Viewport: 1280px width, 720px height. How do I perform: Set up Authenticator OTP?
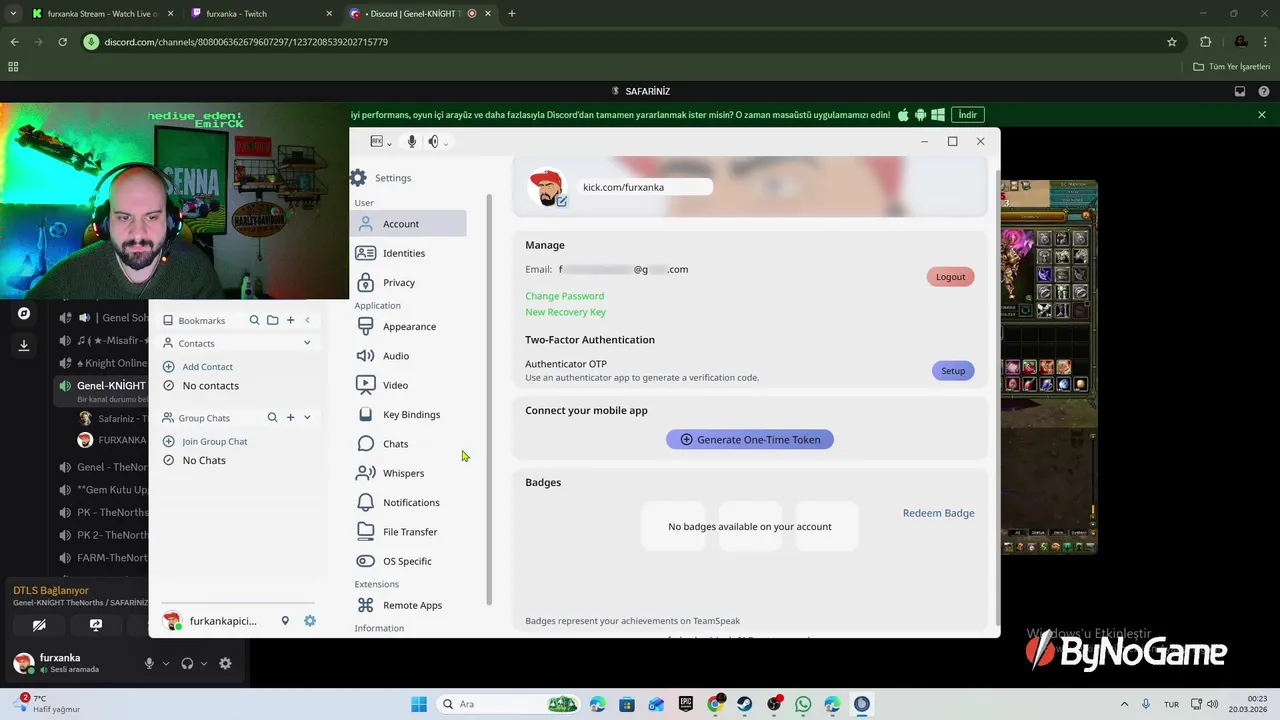click(x=953, y=371)
